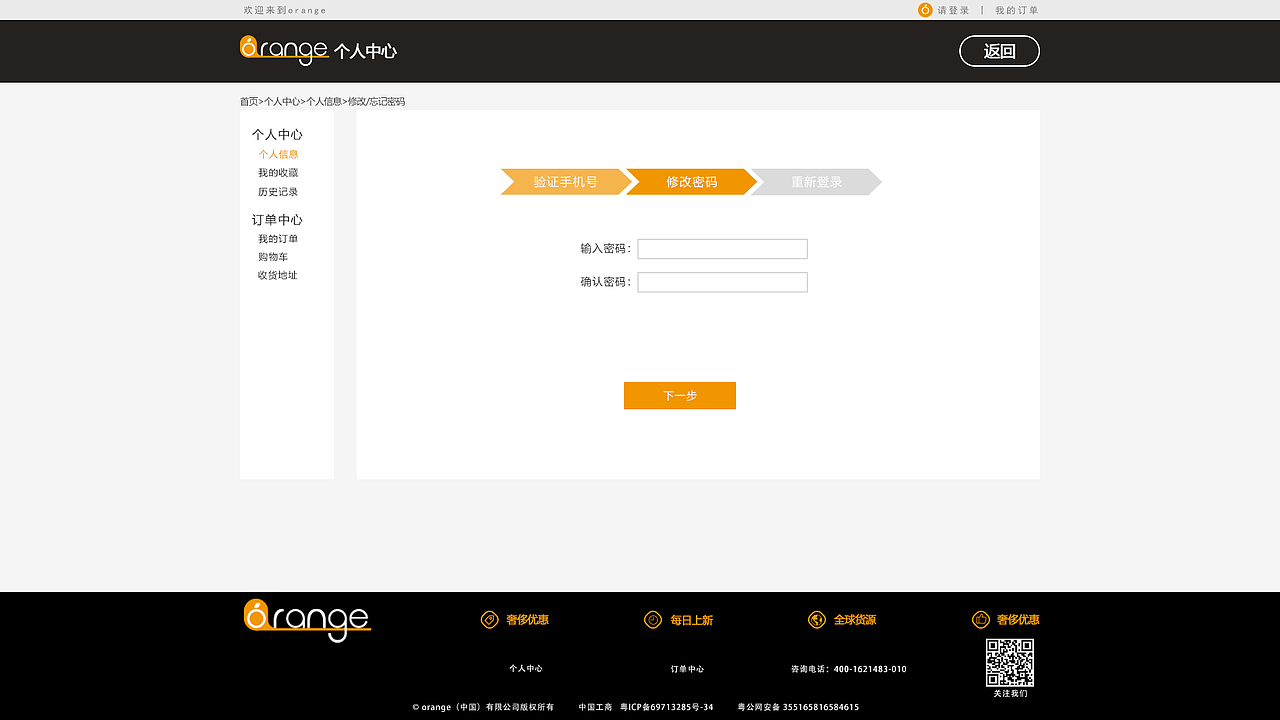Click the orange login icon in top bar
1280x720 pixels.
tap(925, 10)
